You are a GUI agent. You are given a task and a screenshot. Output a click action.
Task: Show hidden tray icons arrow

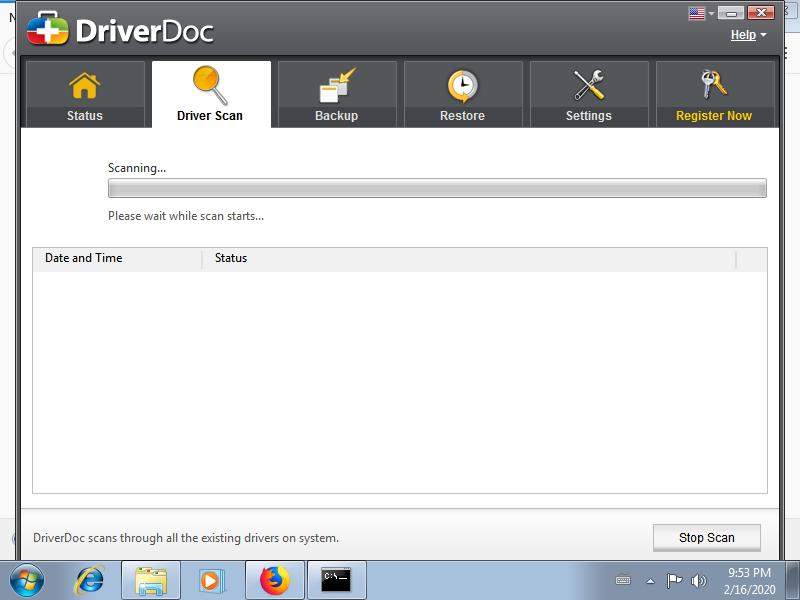pos(650,581)
